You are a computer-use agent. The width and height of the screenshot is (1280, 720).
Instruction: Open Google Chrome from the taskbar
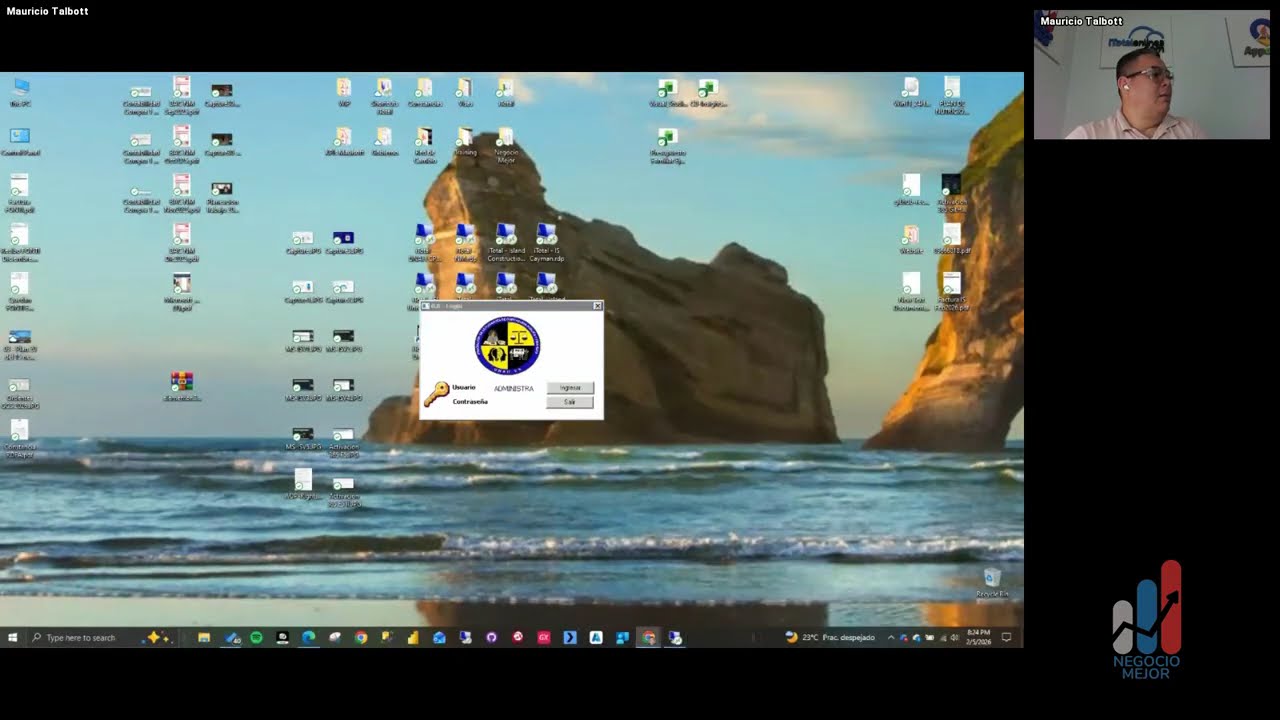(360, 637)
